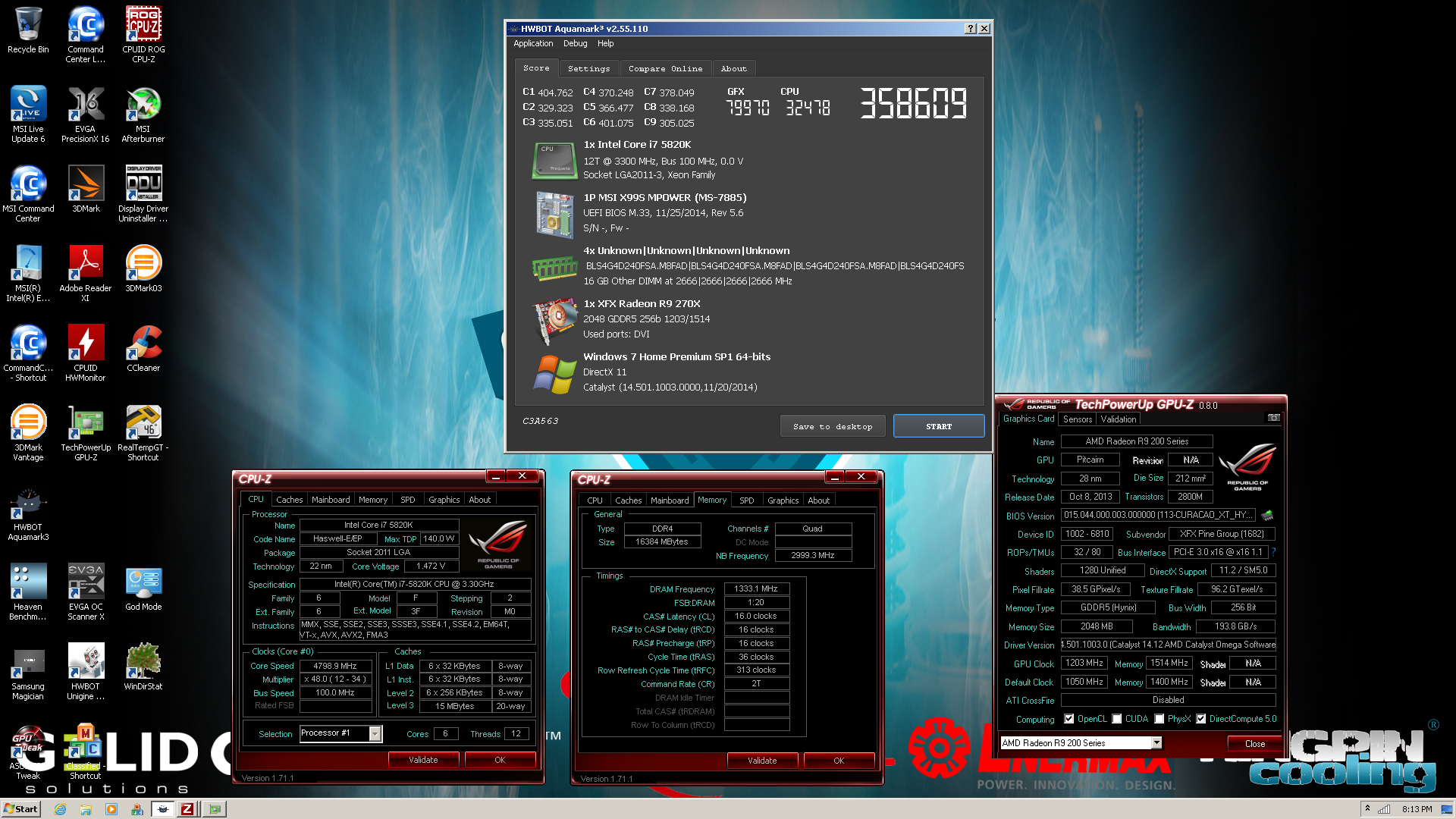Viewport: 1456px width, 819px height.
Task: Open Caches tab in left CPU-Z window
Action: pos(289,500)
